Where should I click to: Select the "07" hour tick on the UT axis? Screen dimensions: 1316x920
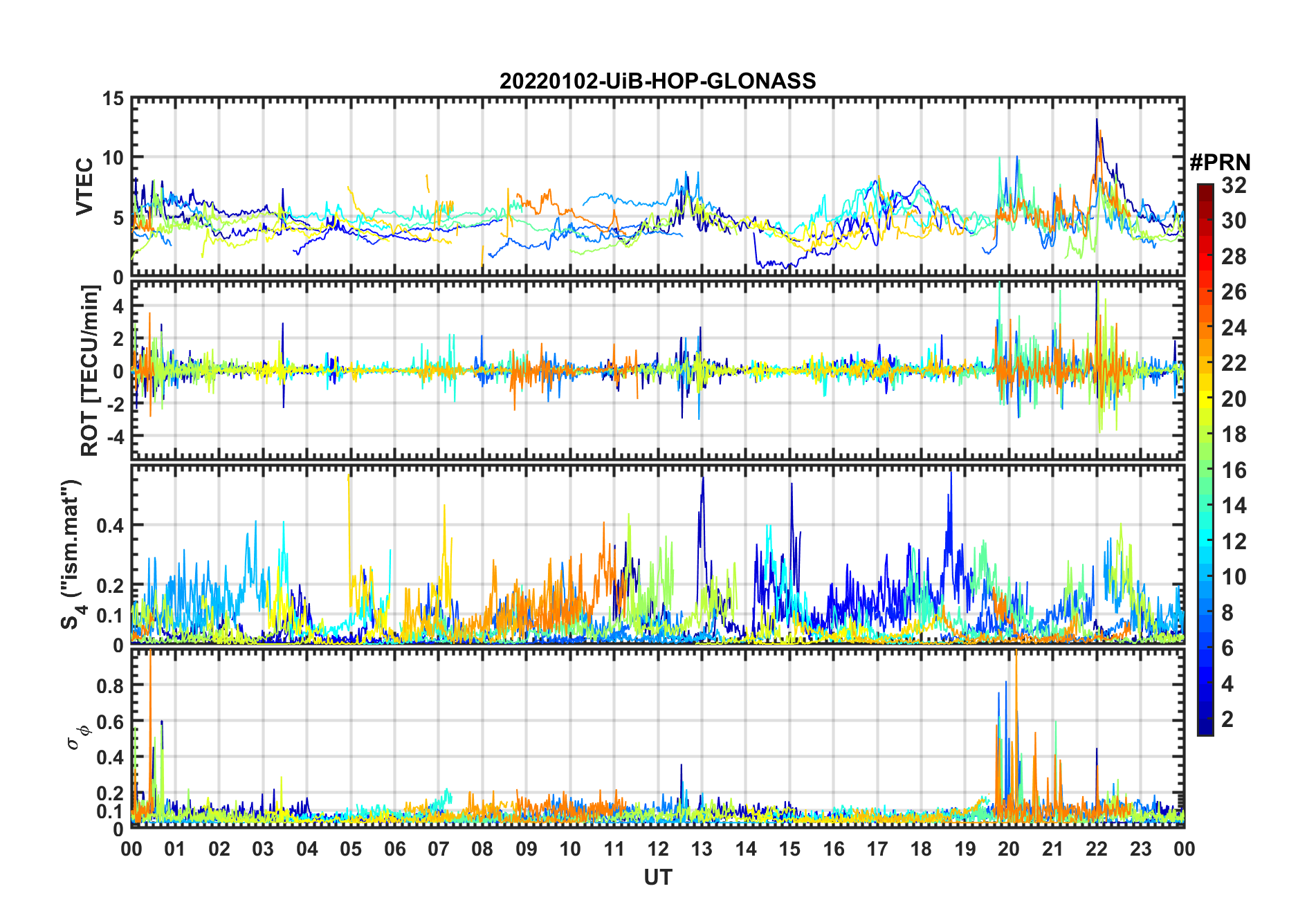439,849
